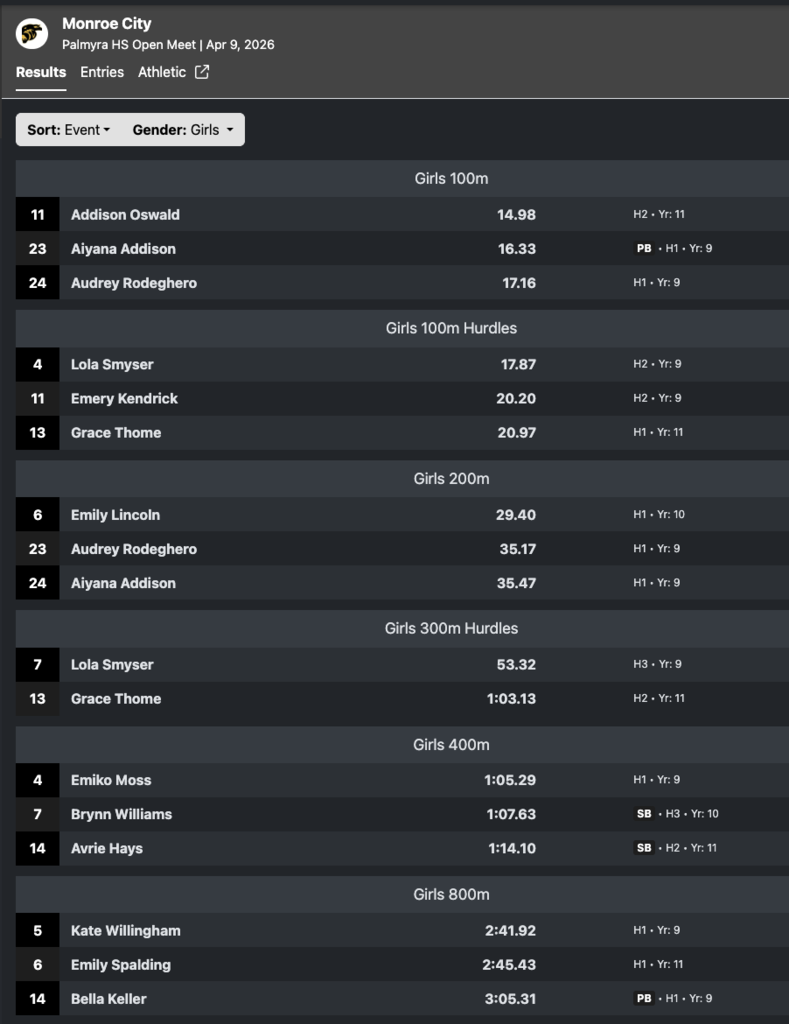Click Lola Smyser in 100m Hurdles
Viewport: 789px width, 1024px height.
112,365
